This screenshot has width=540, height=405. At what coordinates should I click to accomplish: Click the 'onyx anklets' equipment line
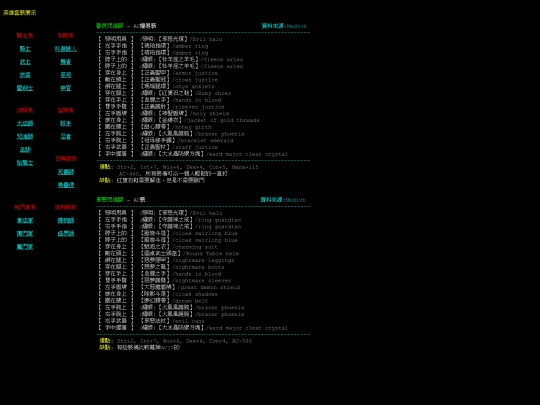coord(157,86)
